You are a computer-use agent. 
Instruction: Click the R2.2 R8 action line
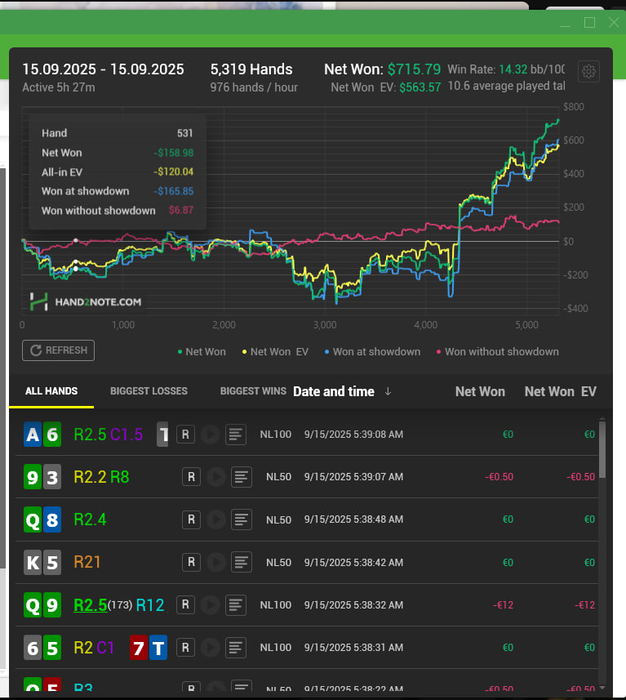point(101,477)
